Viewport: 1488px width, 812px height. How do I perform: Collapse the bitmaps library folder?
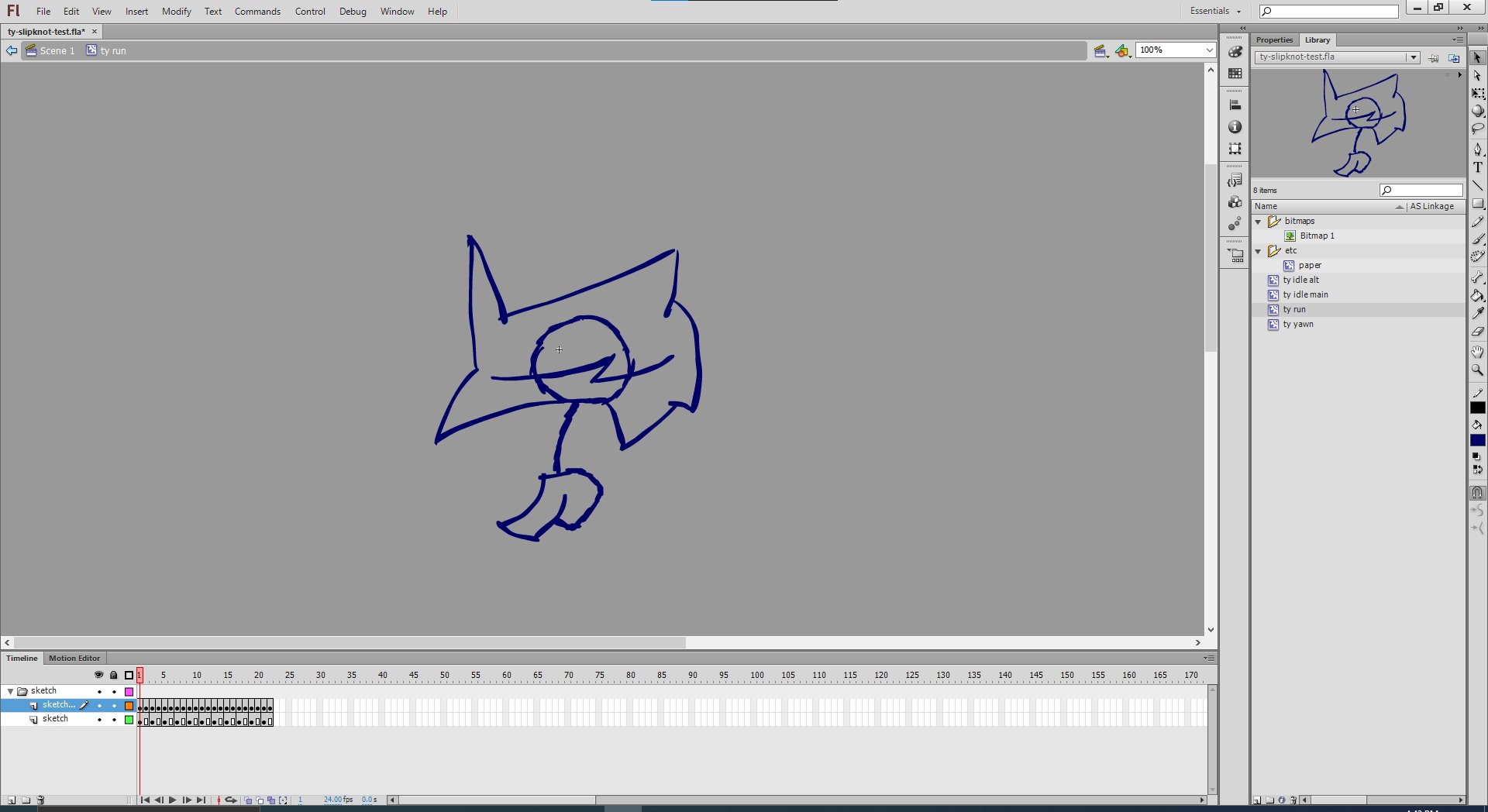point(1259,222)
